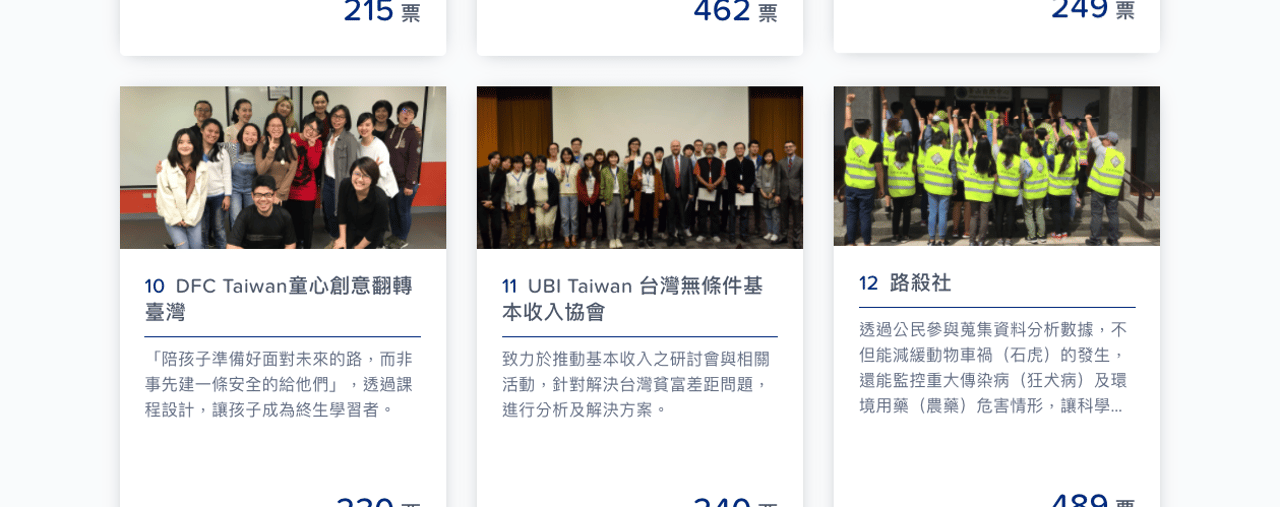The height and width of the screenshot is (507, 1280).
Task: Click the 路殺社 description about 公民參與蒐集資料
Action: pos(993,367)
